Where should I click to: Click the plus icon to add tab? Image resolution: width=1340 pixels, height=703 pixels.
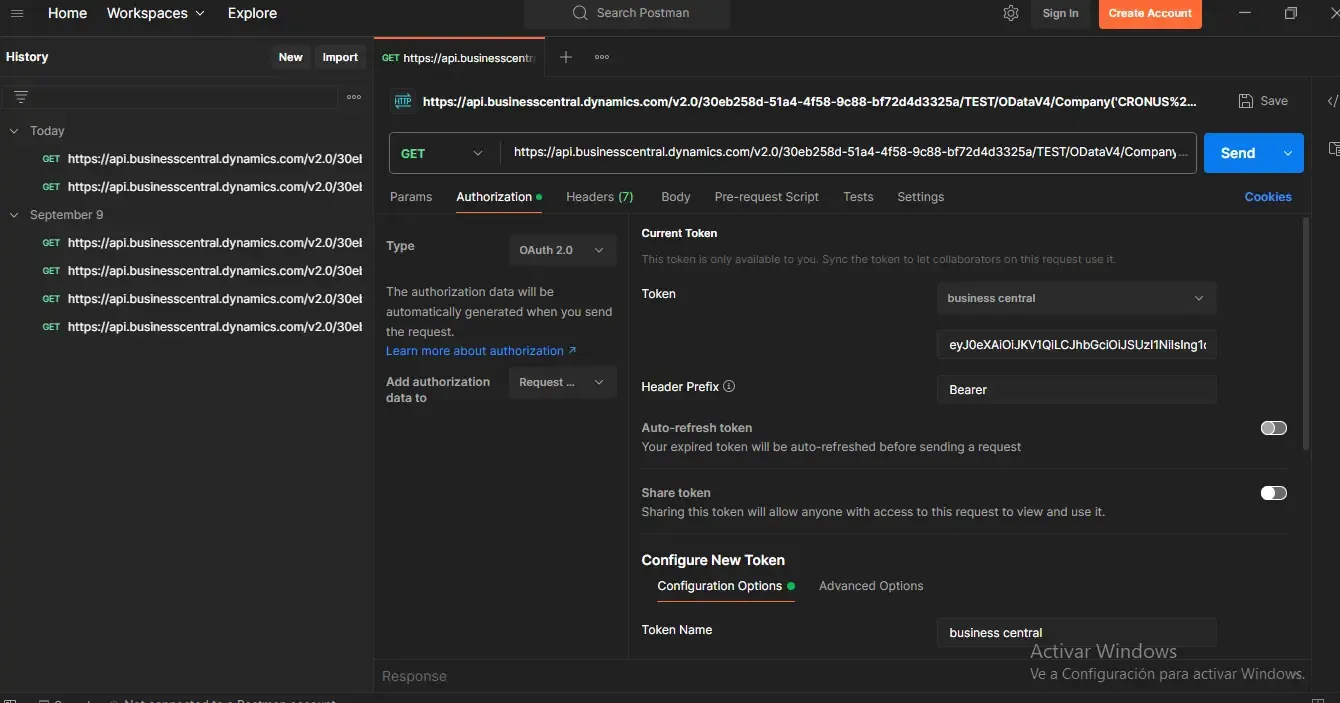click(566, 57)
